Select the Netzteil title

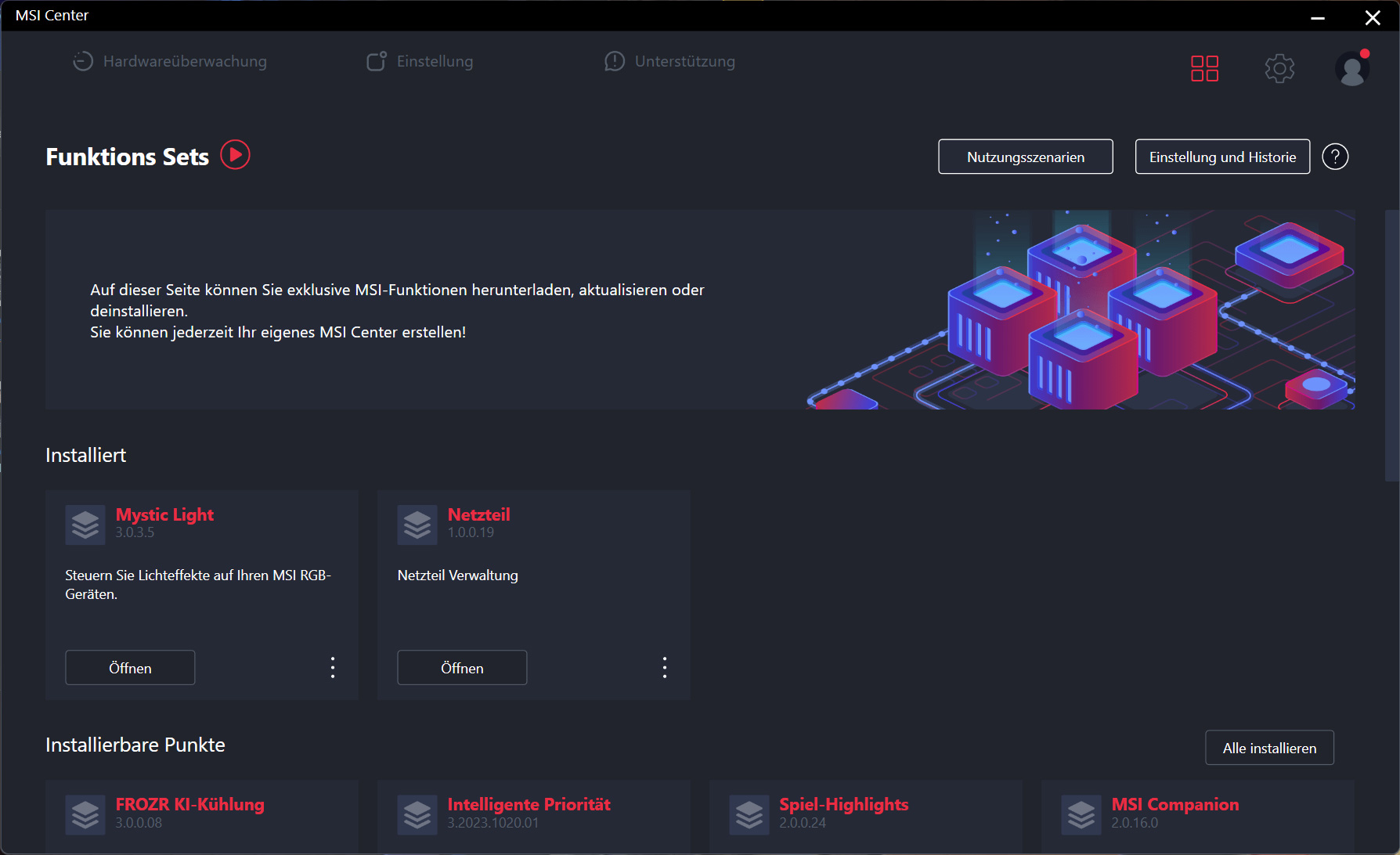click(x=479, y=514)
